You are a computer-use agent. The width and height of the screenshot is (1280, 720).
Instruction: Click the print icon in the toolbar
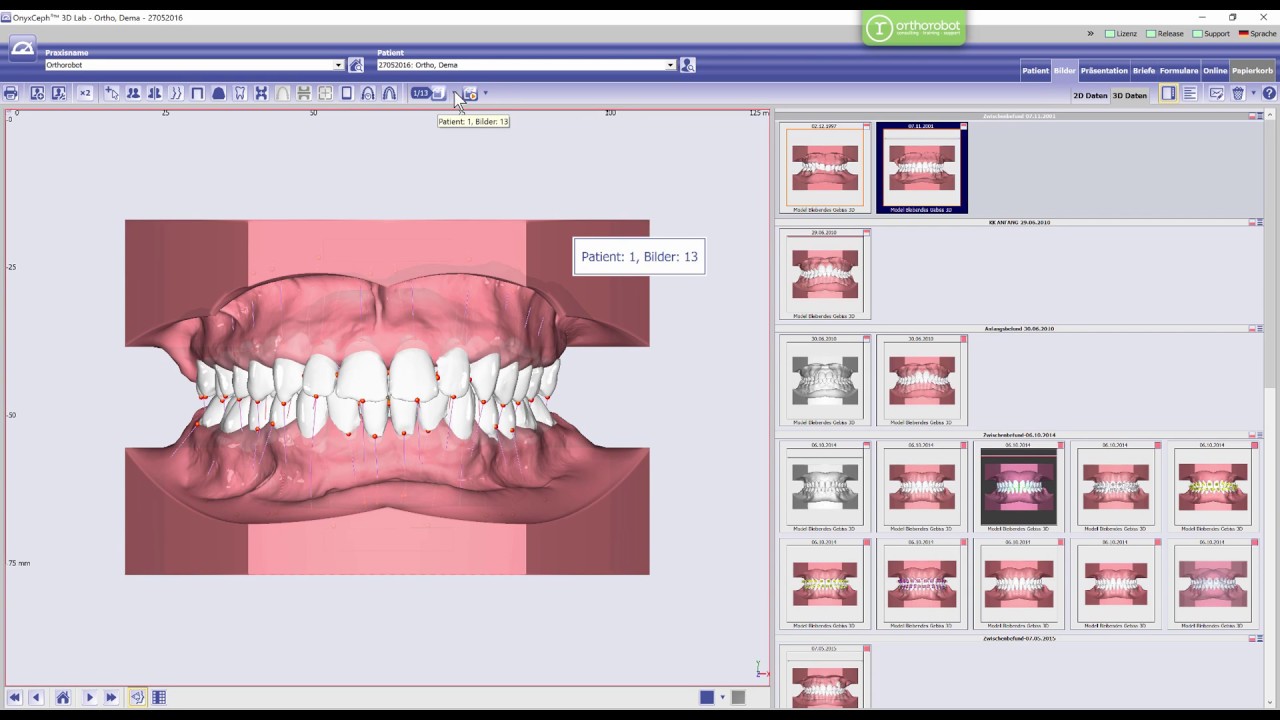[10, 93]
